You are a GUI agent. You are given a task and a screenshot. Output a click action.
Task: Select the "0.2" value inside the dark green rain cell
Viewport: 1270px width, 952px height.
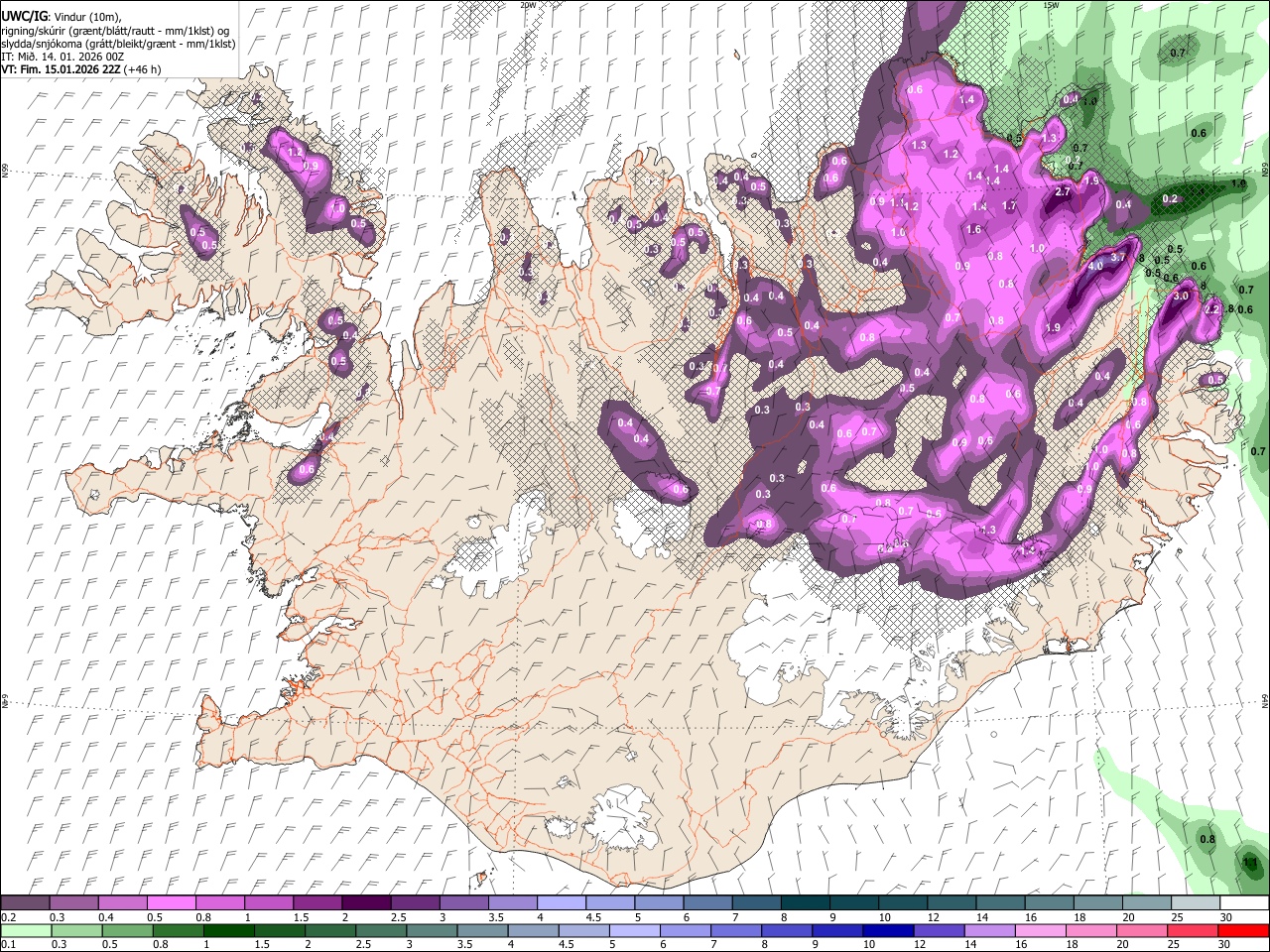pos(1170,199)
